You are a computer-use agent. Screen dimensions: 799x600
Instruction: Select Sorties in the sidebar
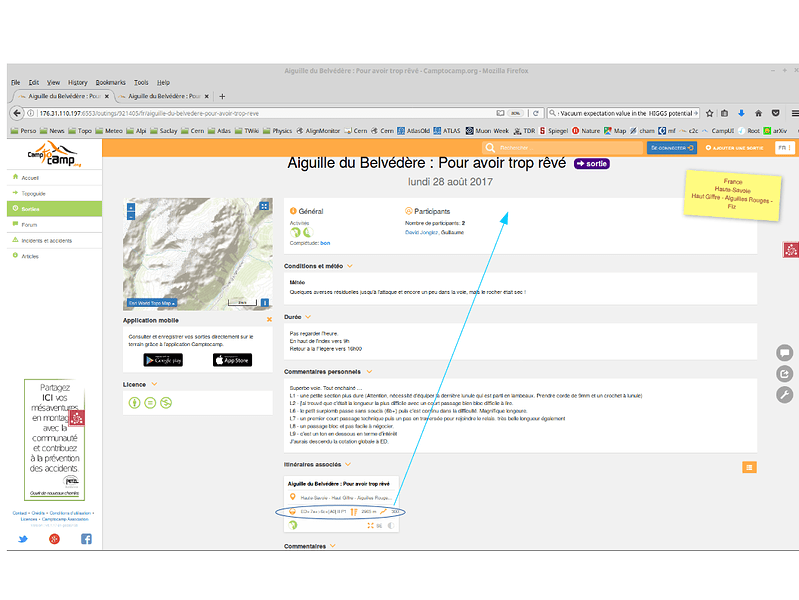(54, 209)
